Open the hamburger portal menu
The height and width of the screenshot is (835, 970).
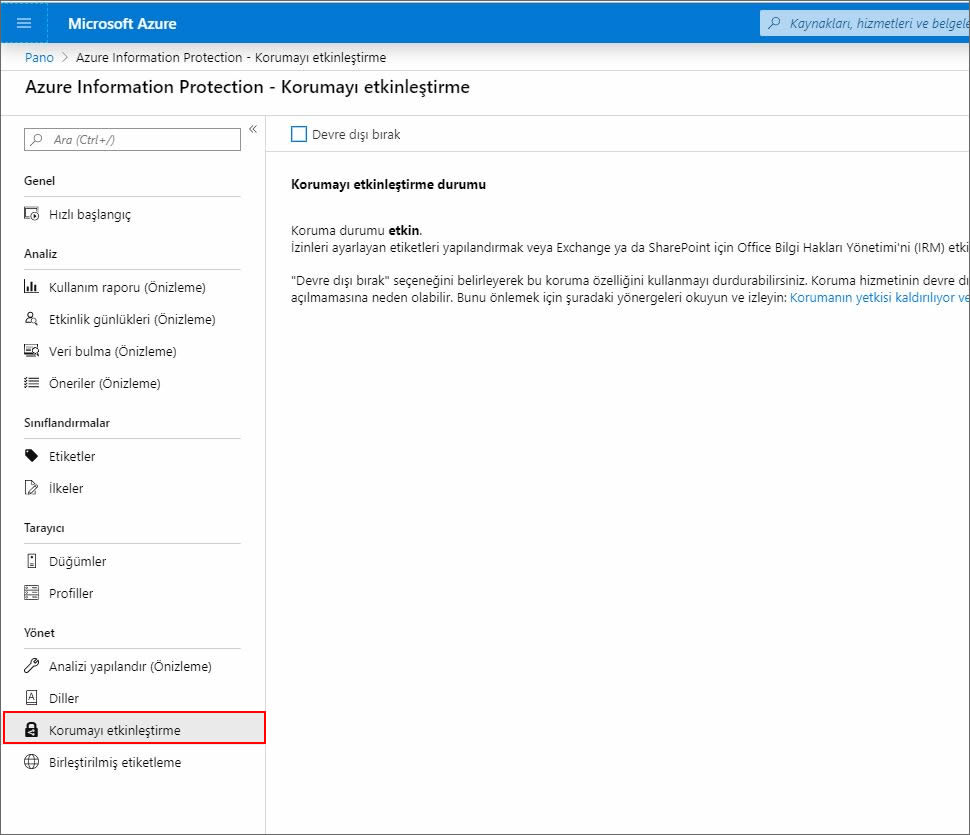[x=24, y=23]
